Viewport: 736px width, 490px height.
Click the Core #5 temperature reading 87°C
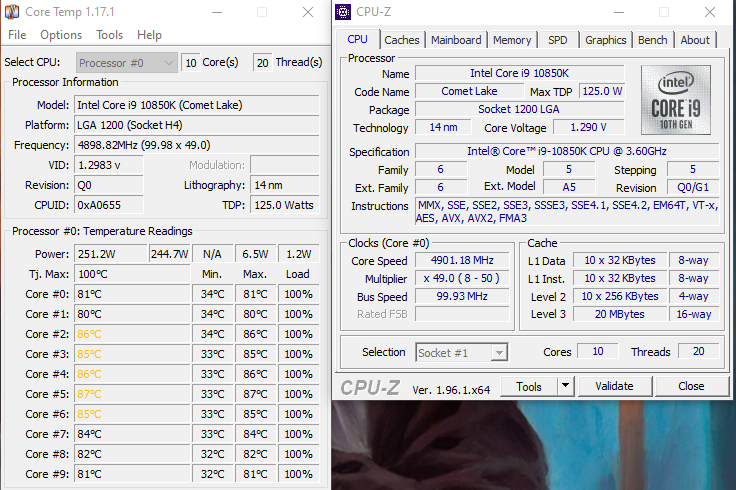132,394
